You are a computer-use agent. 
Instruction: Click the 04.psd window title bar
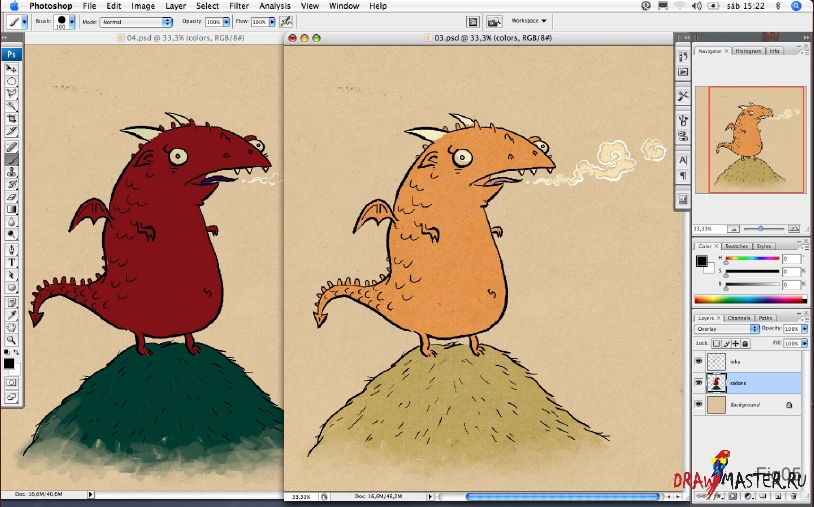click(x=155, y=38)
